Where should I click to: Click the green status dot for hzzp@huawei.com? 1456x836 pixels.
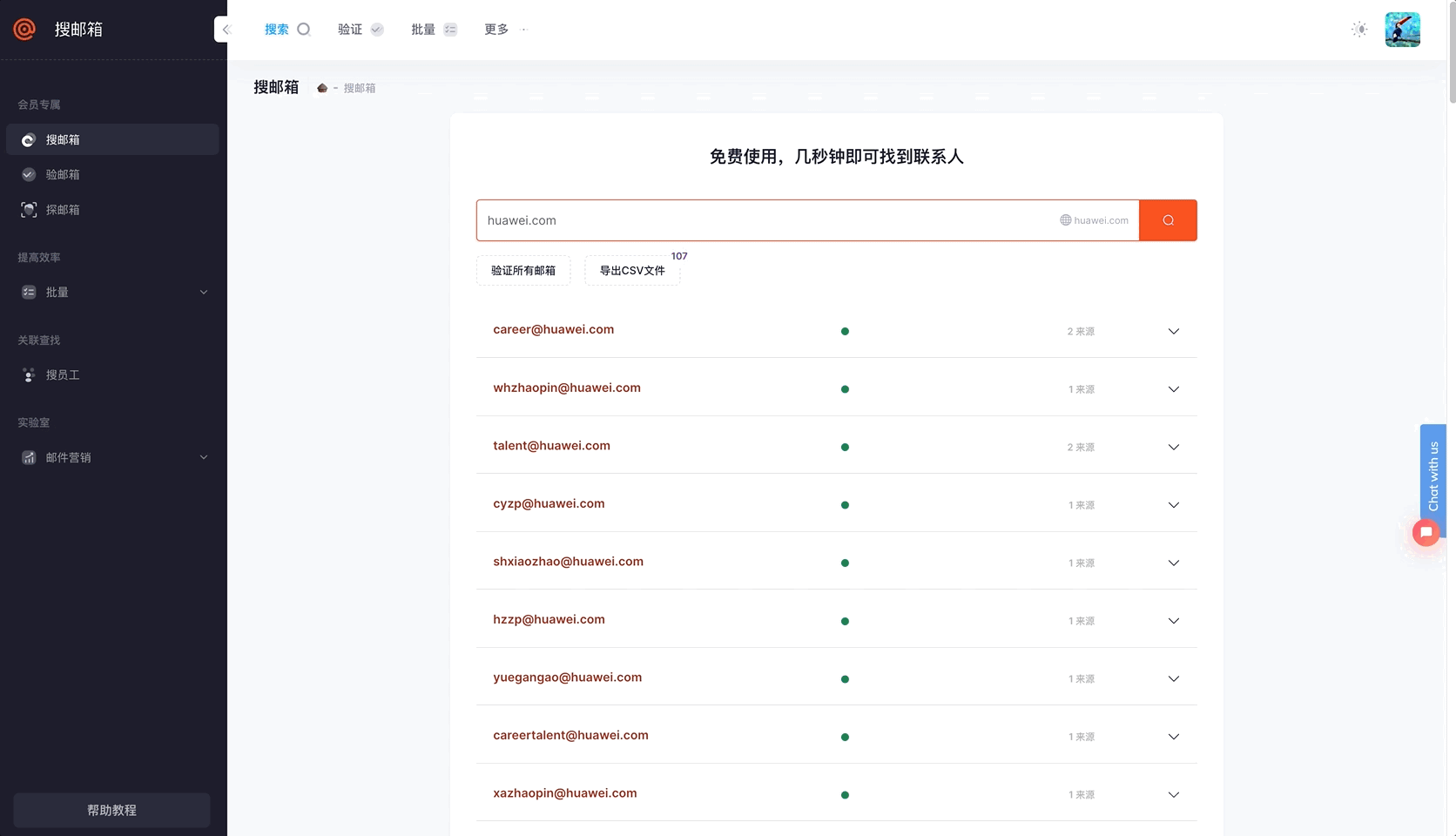(x=845, y=621)
